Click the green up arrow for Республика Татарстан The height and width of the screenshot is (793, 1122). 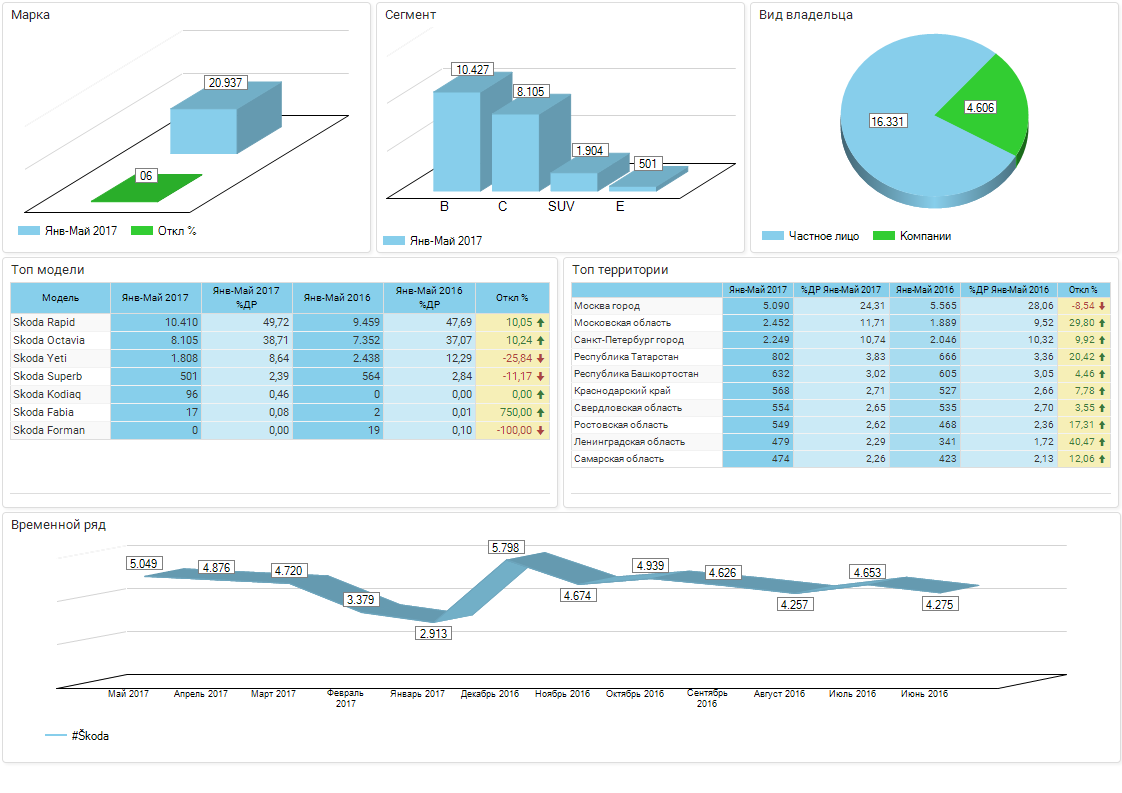click(1102, 357)
